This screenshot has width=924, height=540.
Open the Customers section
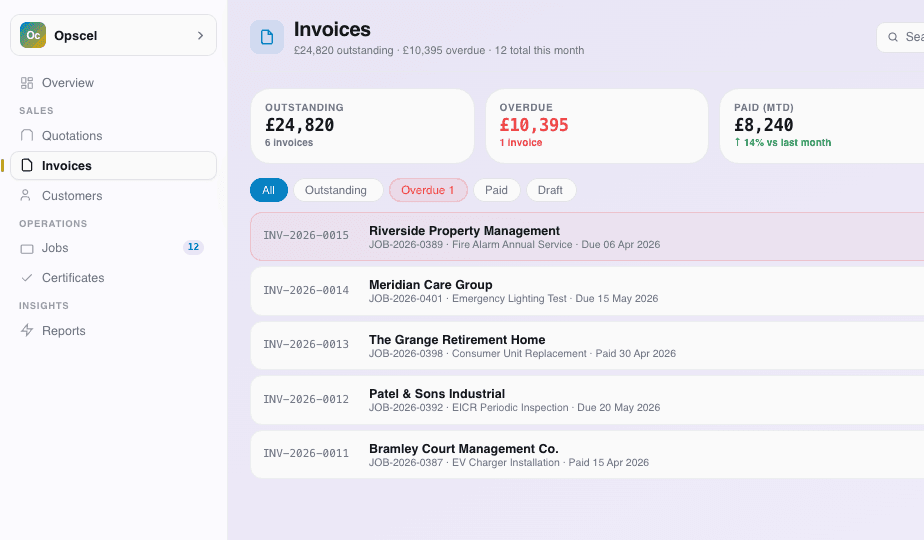tap(72, 196)
